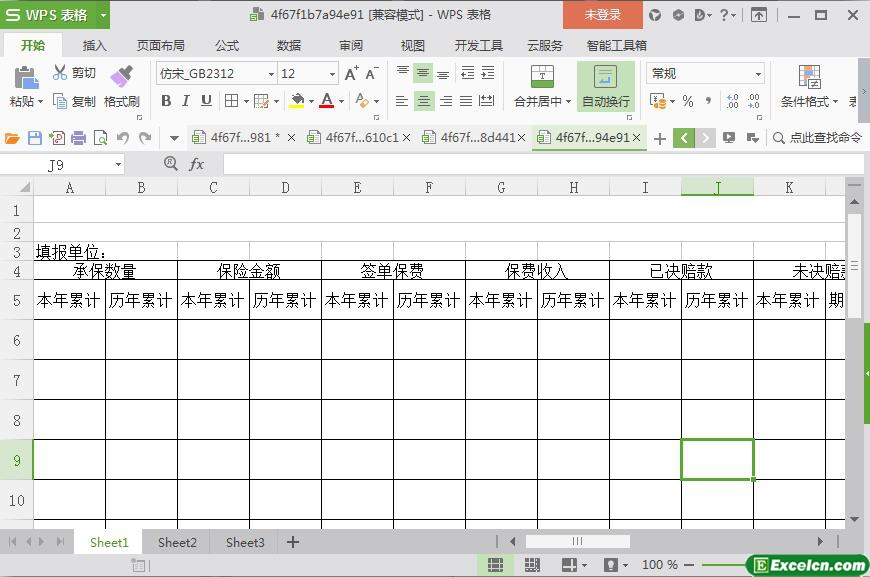This screenshot has width=870, height=577.
Task: Expand the number format 常规 dropdown
Action: point(758,74)
